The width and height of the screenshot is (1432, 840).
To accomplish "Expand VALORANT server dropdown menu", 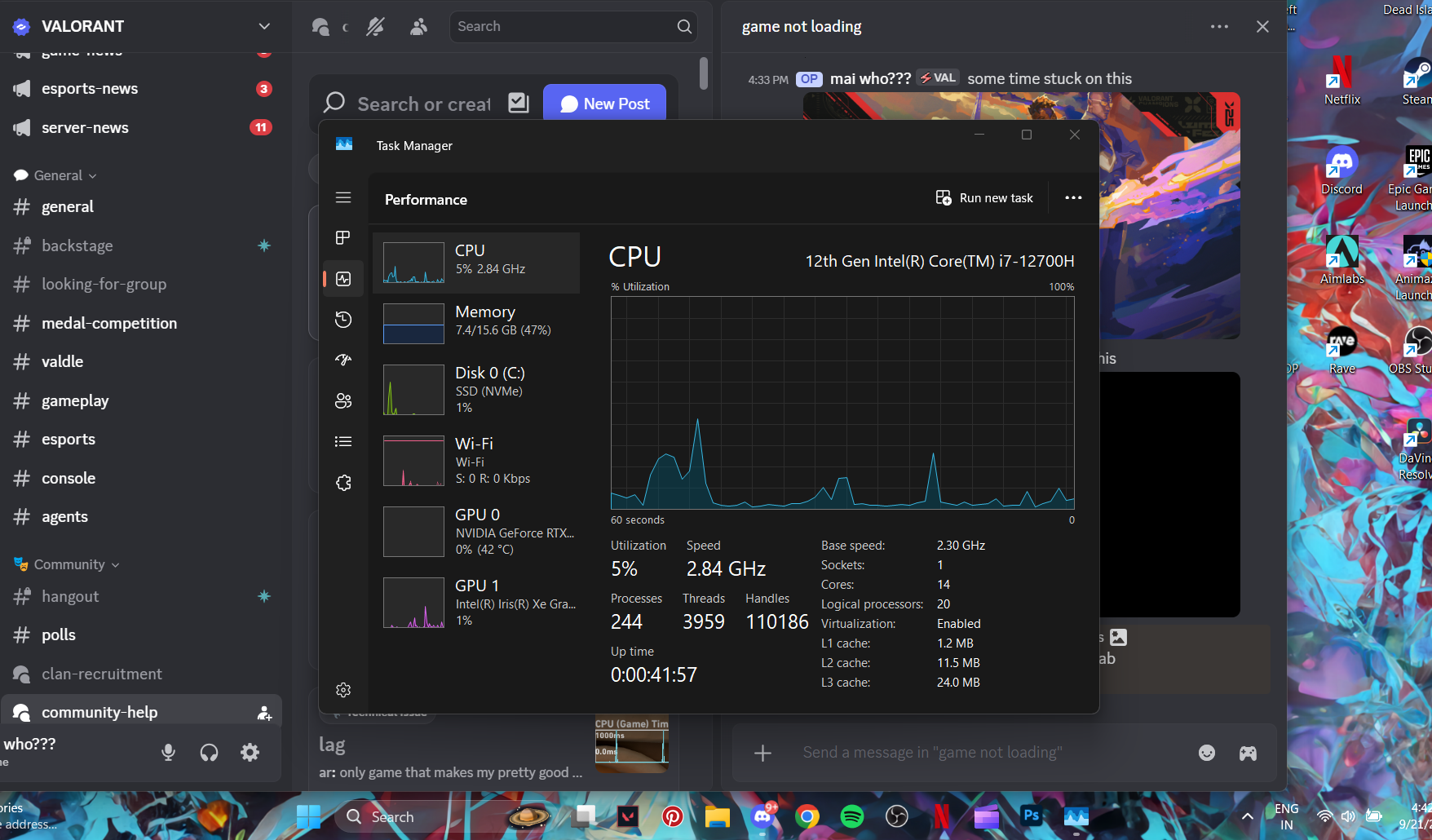I will [264, 26].
